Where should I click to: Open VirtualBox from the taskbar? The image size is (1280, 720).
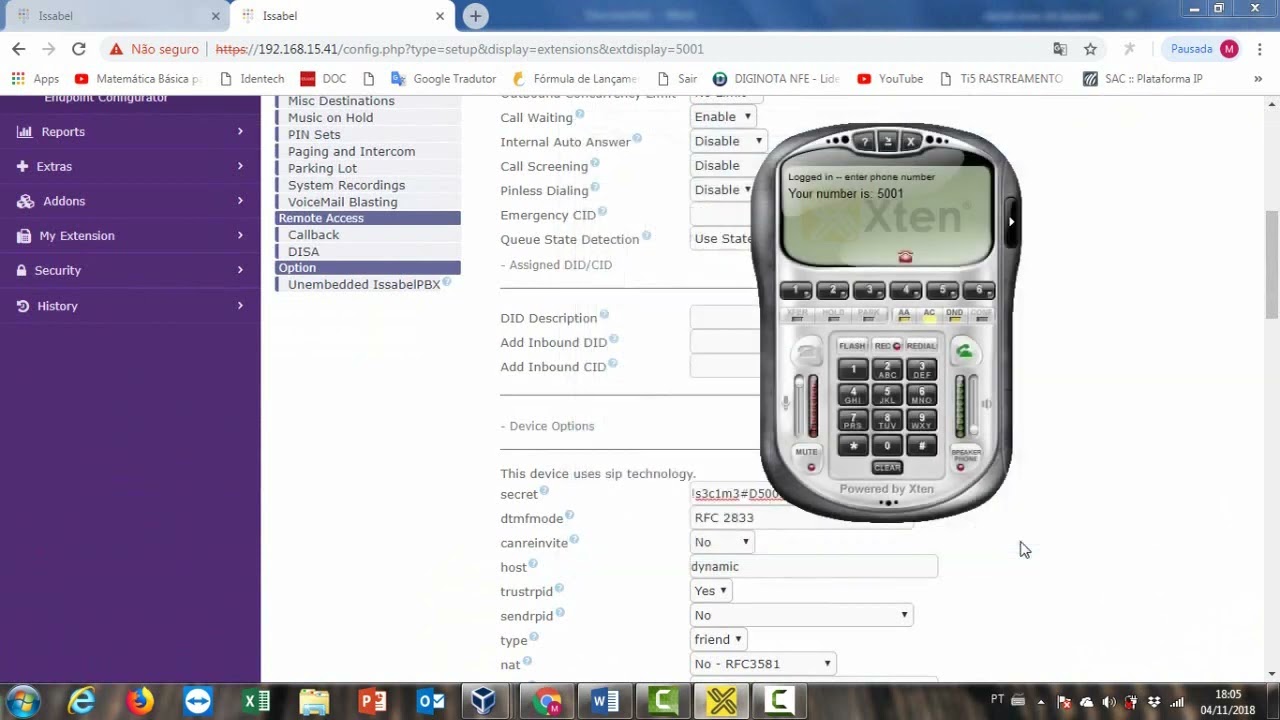pyautogui.click(x=484, y=701)
